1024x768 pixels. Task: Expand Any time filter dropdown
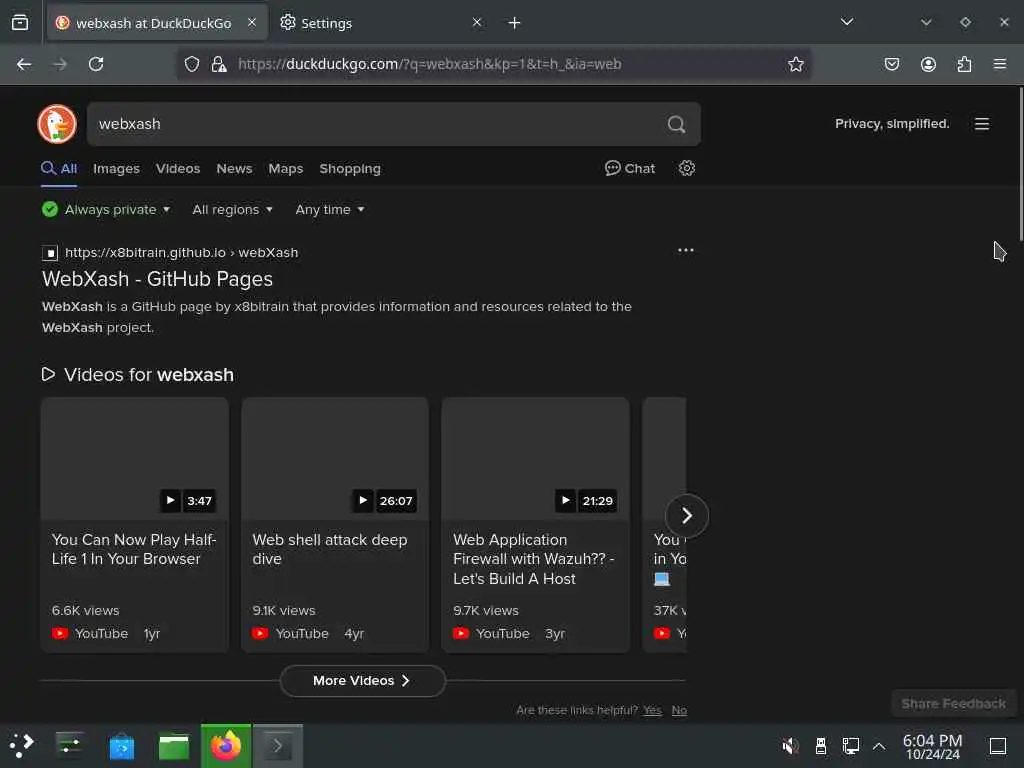(x=330, y=210)
